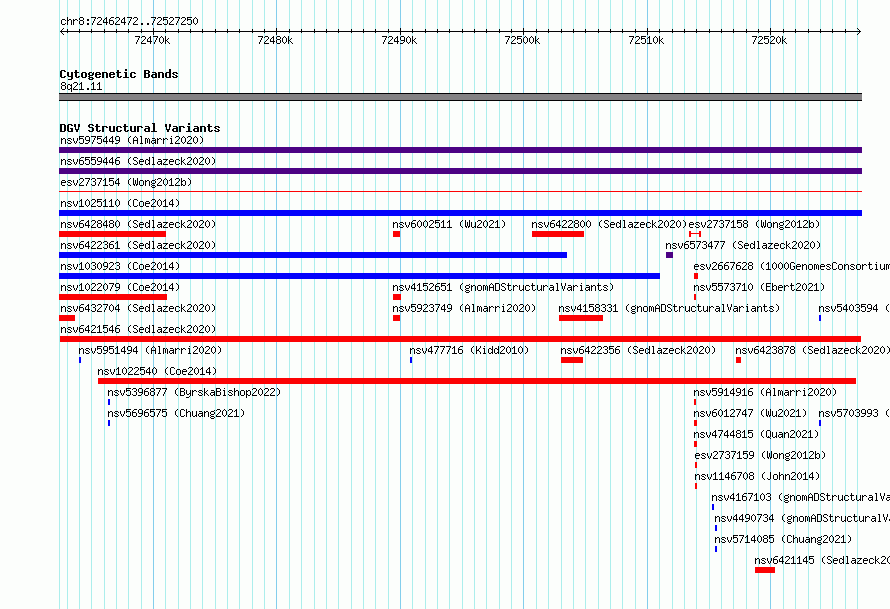The height and width of the screenshot is (609, 890).
Task: Open nsv4167103 gnomADStructuralVariants label
Action: pyautogui.click(x=800, y=497)
